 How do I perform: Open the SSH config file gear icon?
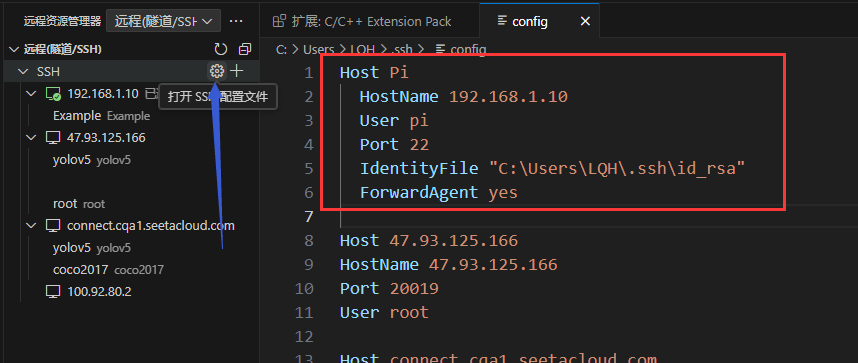pyautogui.click(x=217, y=71)
